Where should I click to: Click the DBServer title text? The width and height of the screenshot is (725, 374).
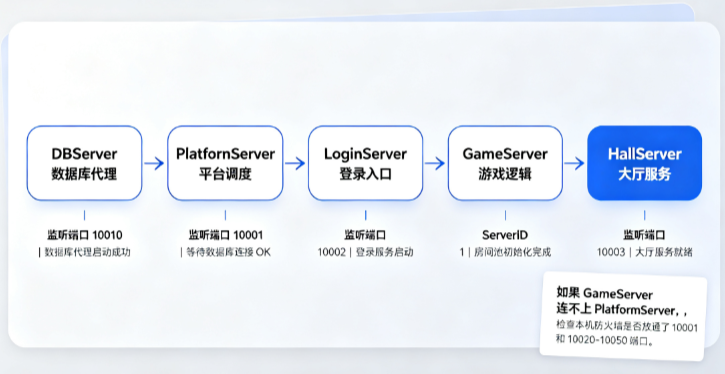pyautogui.click(x=85, y=154)
